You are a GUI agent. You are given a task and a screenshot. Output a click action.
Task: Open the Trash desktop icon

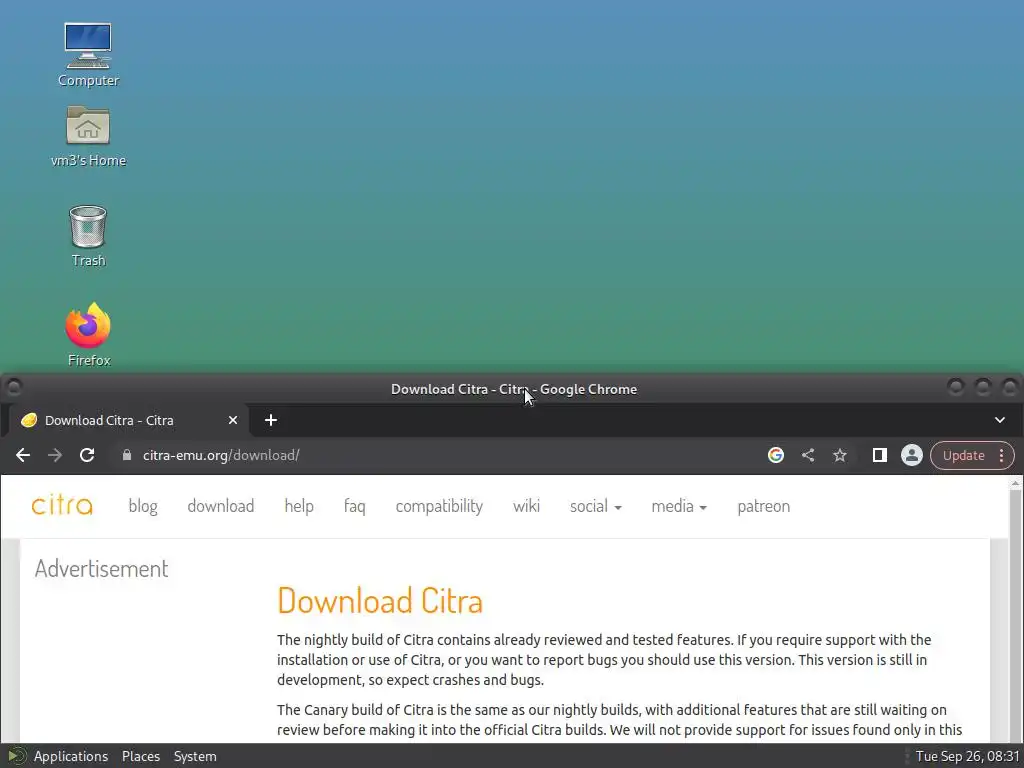coord(88,236)
